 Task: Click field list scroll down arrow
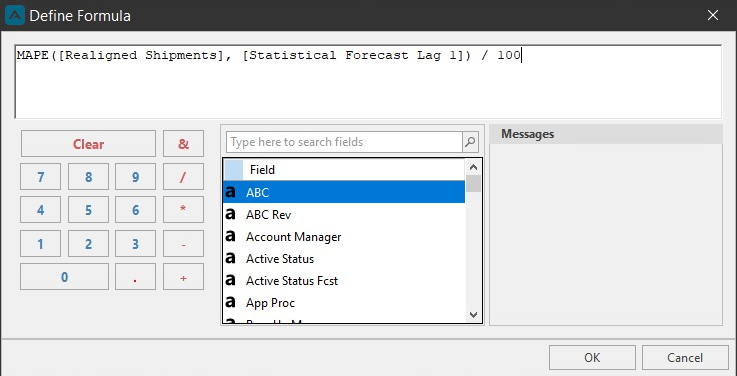click(473, 315)
